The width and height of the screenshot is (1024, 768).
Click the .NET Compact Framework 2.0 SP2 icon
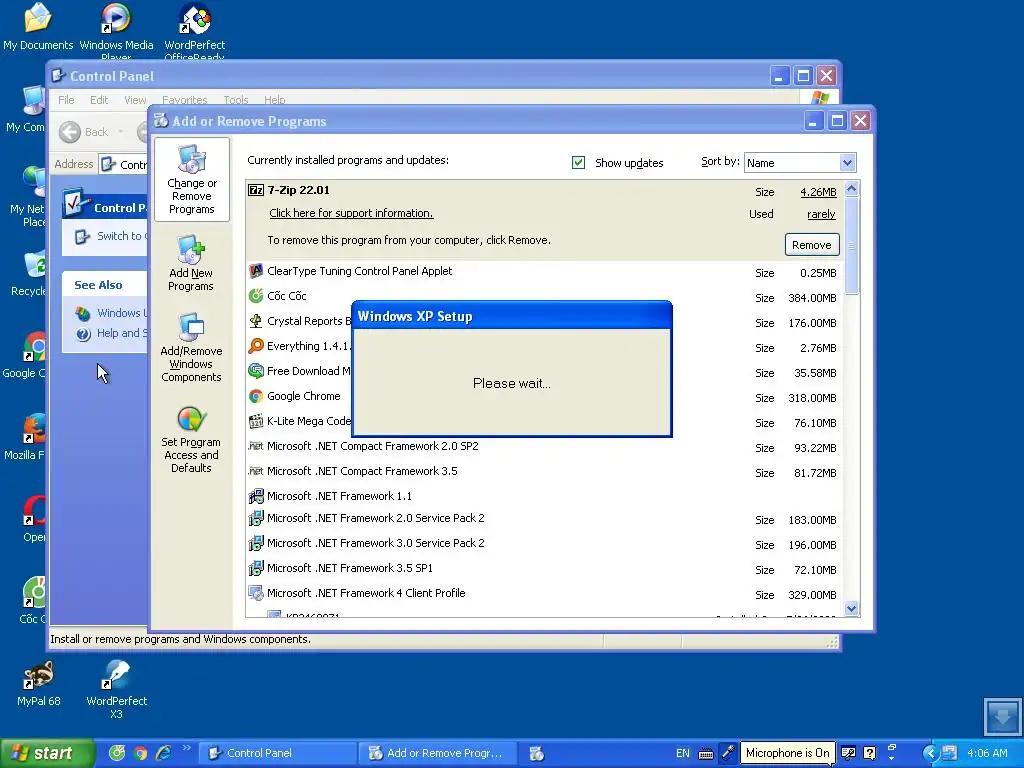(256, 446)
